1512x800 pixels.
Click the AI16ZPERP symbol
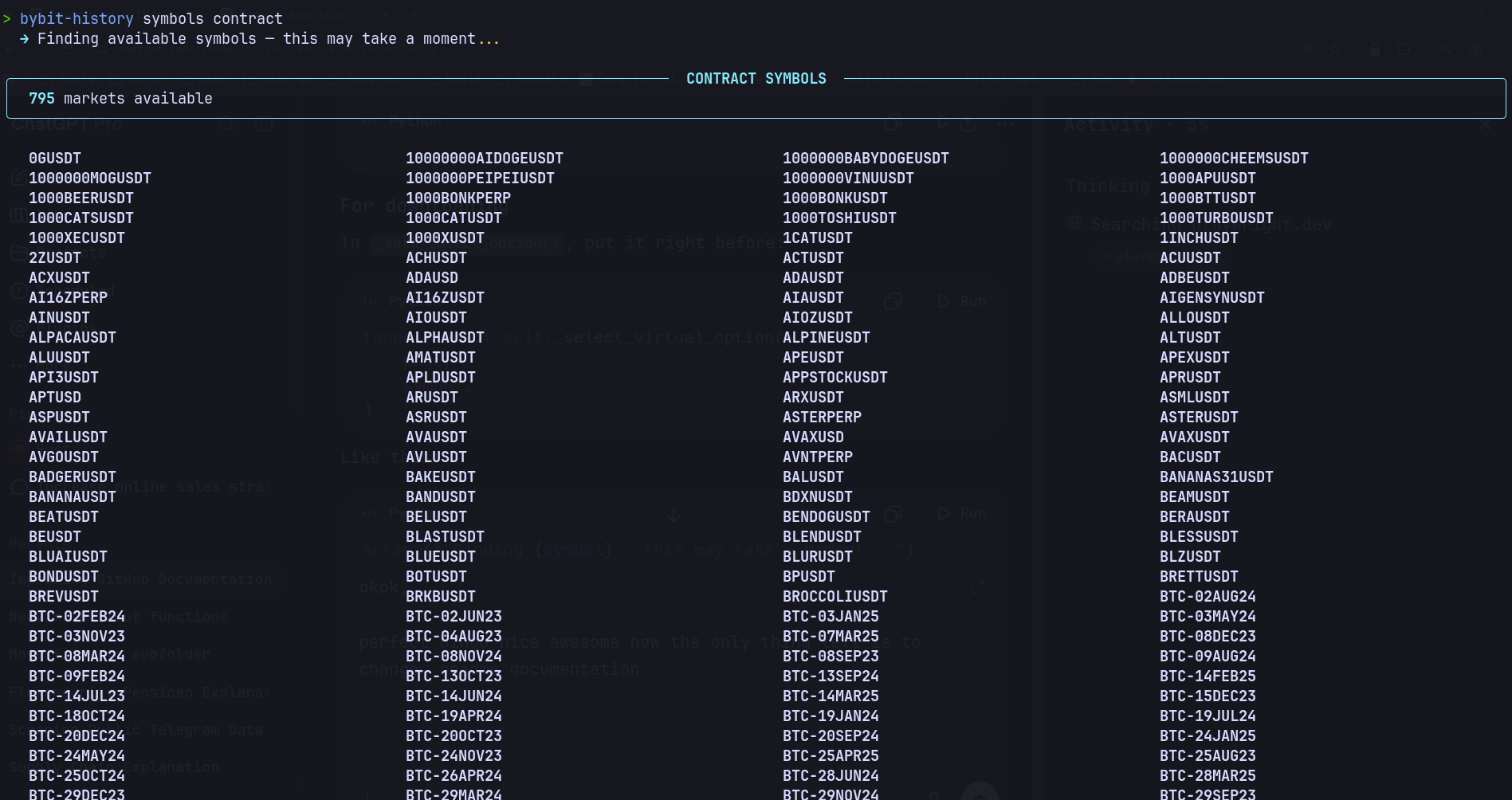[68, 298]
